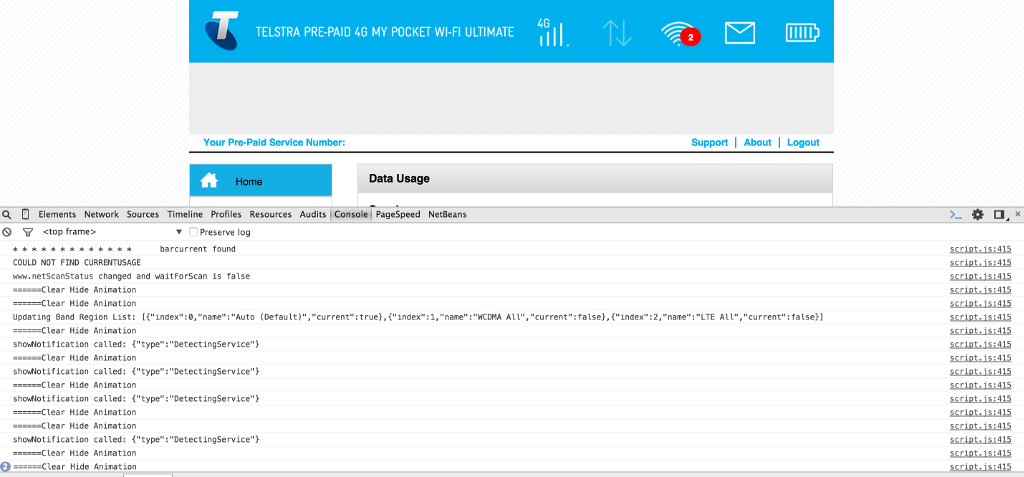Viewport: 1024px width, 477px height.
Task: Click the repeat count badge
Action: click(5, 467)
